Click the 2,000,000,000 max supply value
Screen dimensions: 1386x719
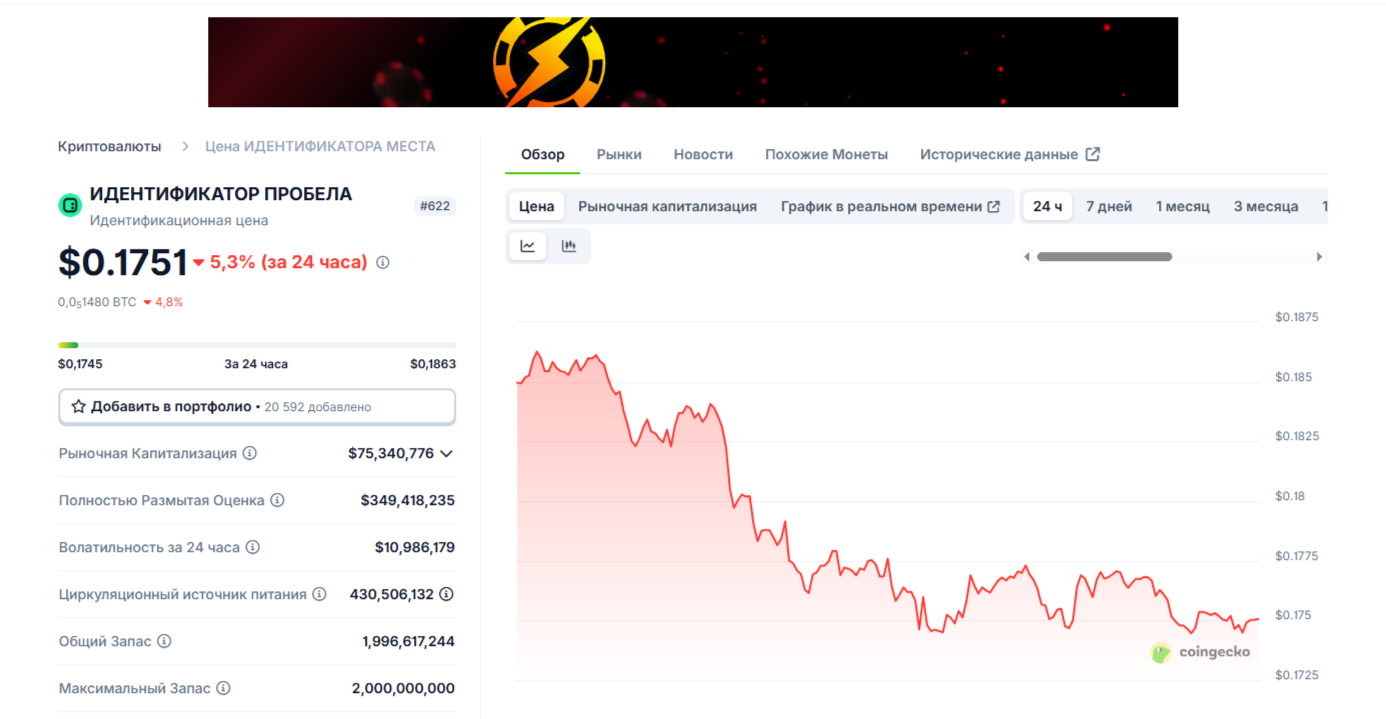click(403, 688)
